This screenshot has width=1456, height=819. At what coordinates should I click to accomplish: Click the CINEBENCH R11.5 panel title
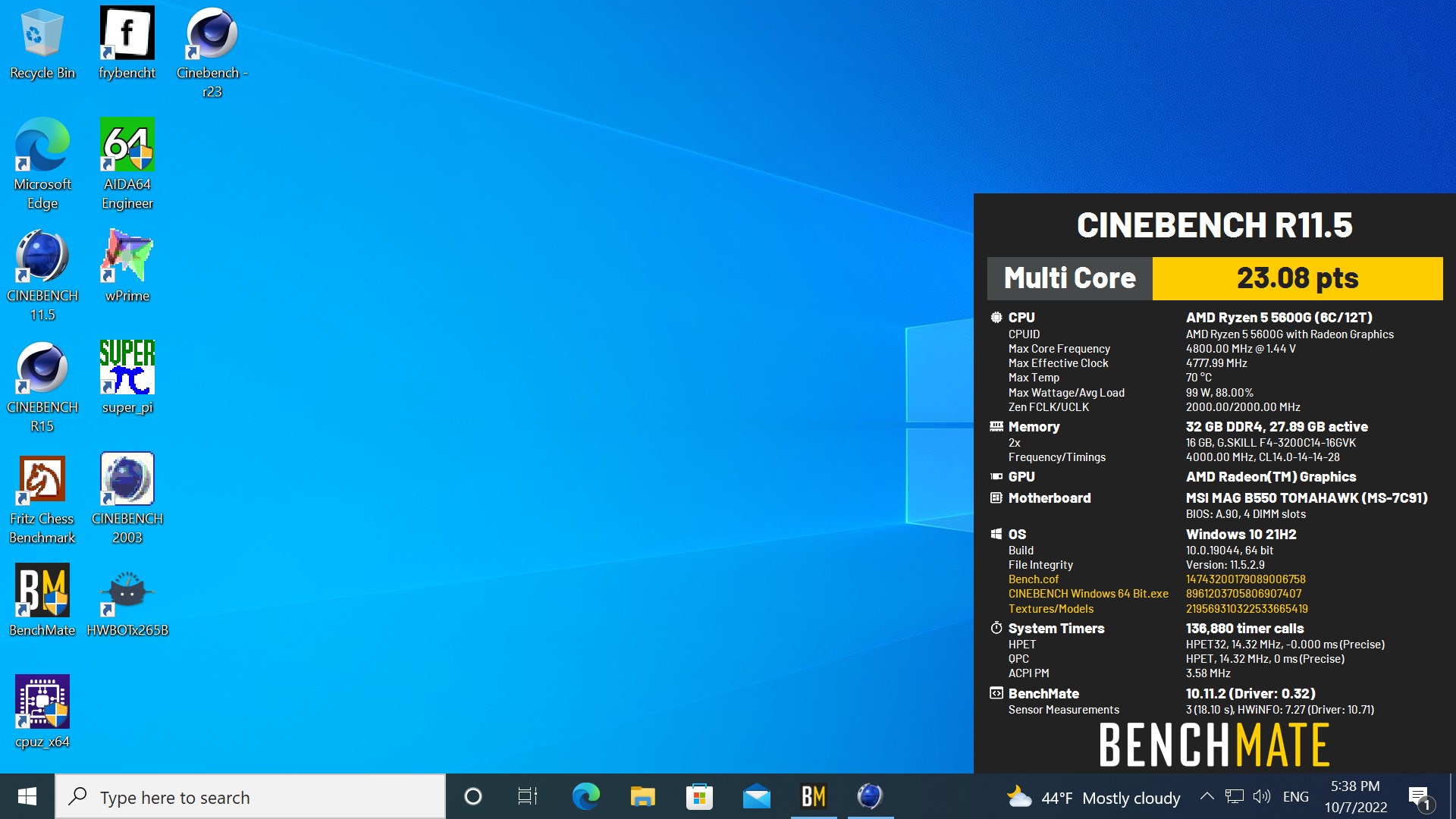coord(1215,225)
